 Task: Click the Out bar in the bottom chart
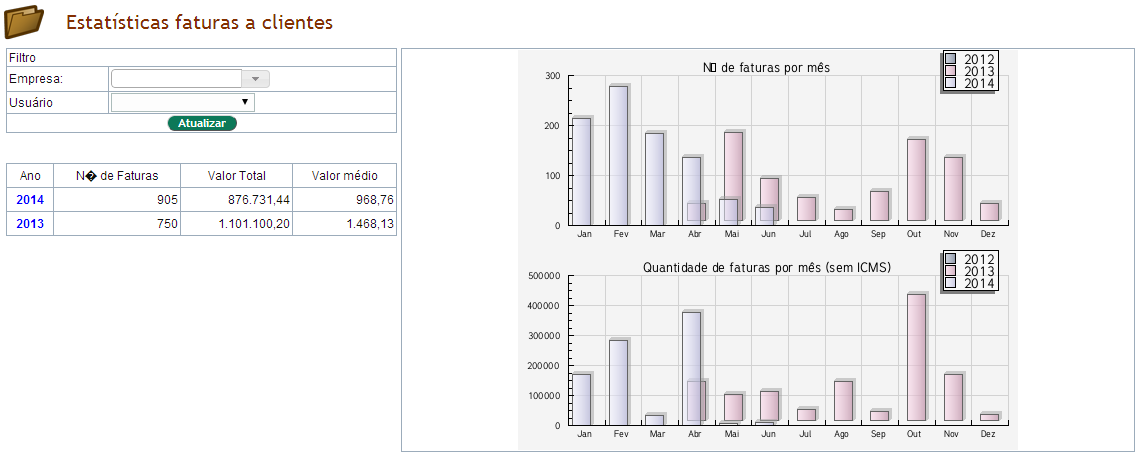916,357
